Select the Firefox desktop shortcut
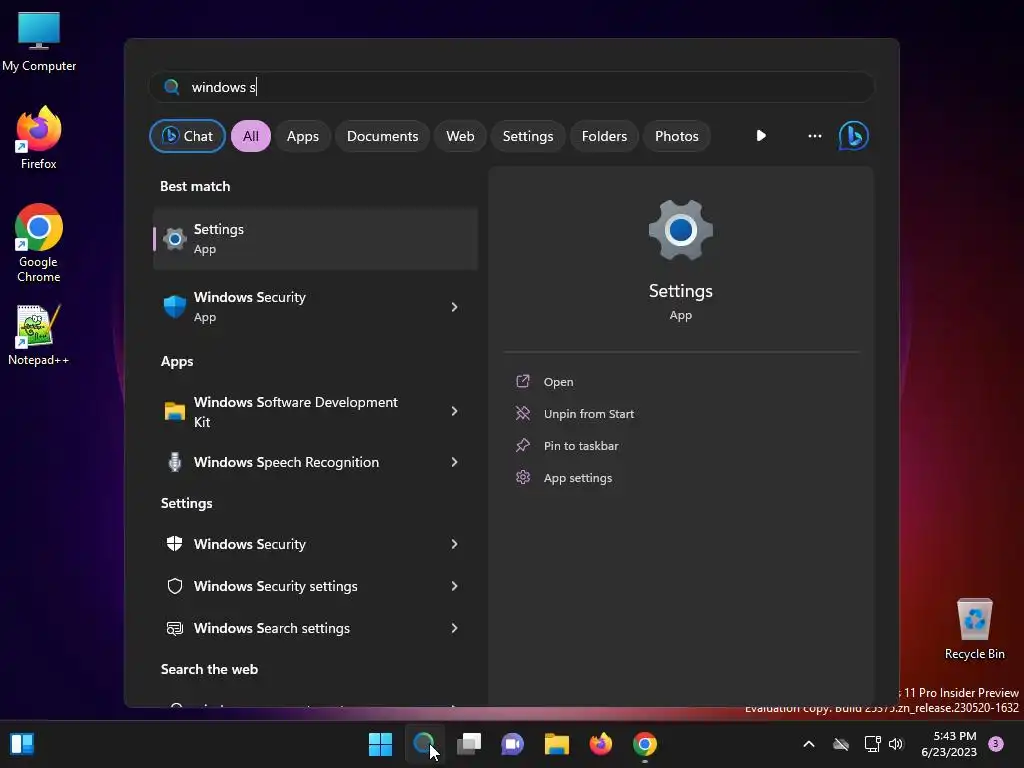1024x768 pixels. 39,138
